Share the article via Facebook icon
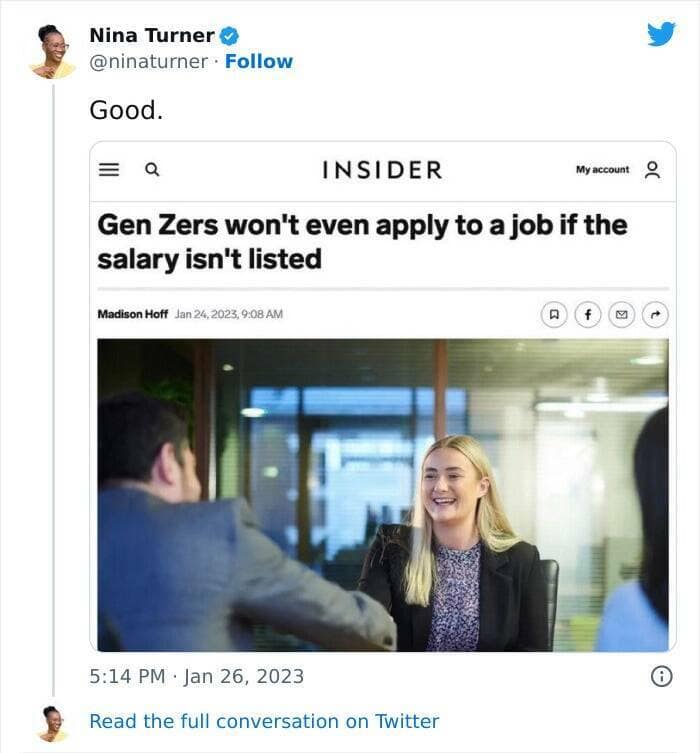700x753 pixels. coord(587,315)
